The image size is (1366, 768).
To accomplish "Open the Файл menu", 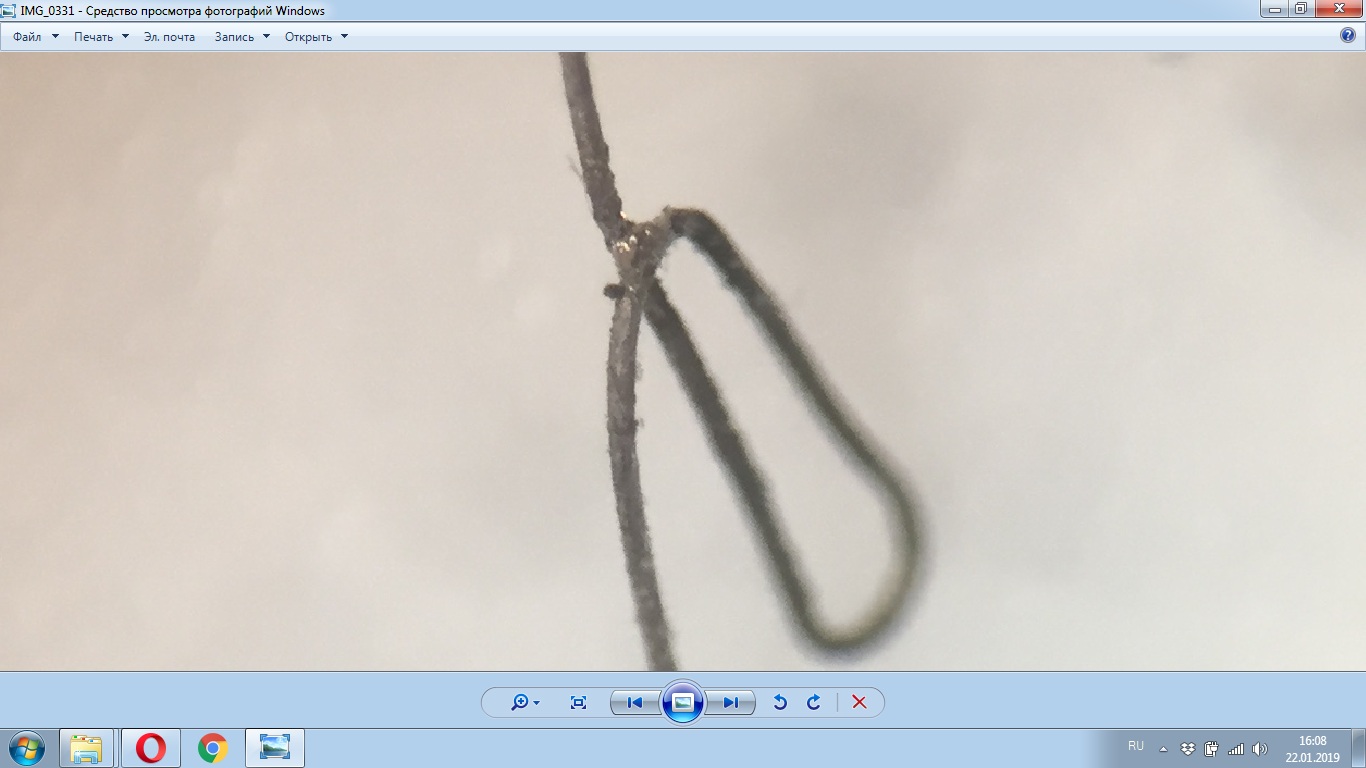I will 35,37.
